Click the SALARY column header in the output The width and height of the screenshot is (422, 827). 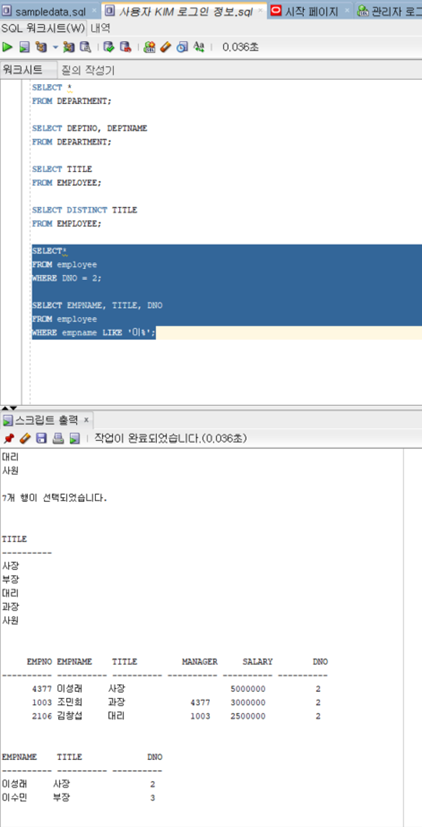click(x=257, y=661)
